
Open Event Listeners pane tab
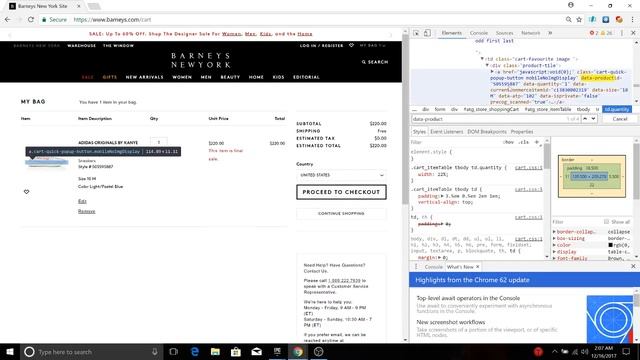coord(447,132)
